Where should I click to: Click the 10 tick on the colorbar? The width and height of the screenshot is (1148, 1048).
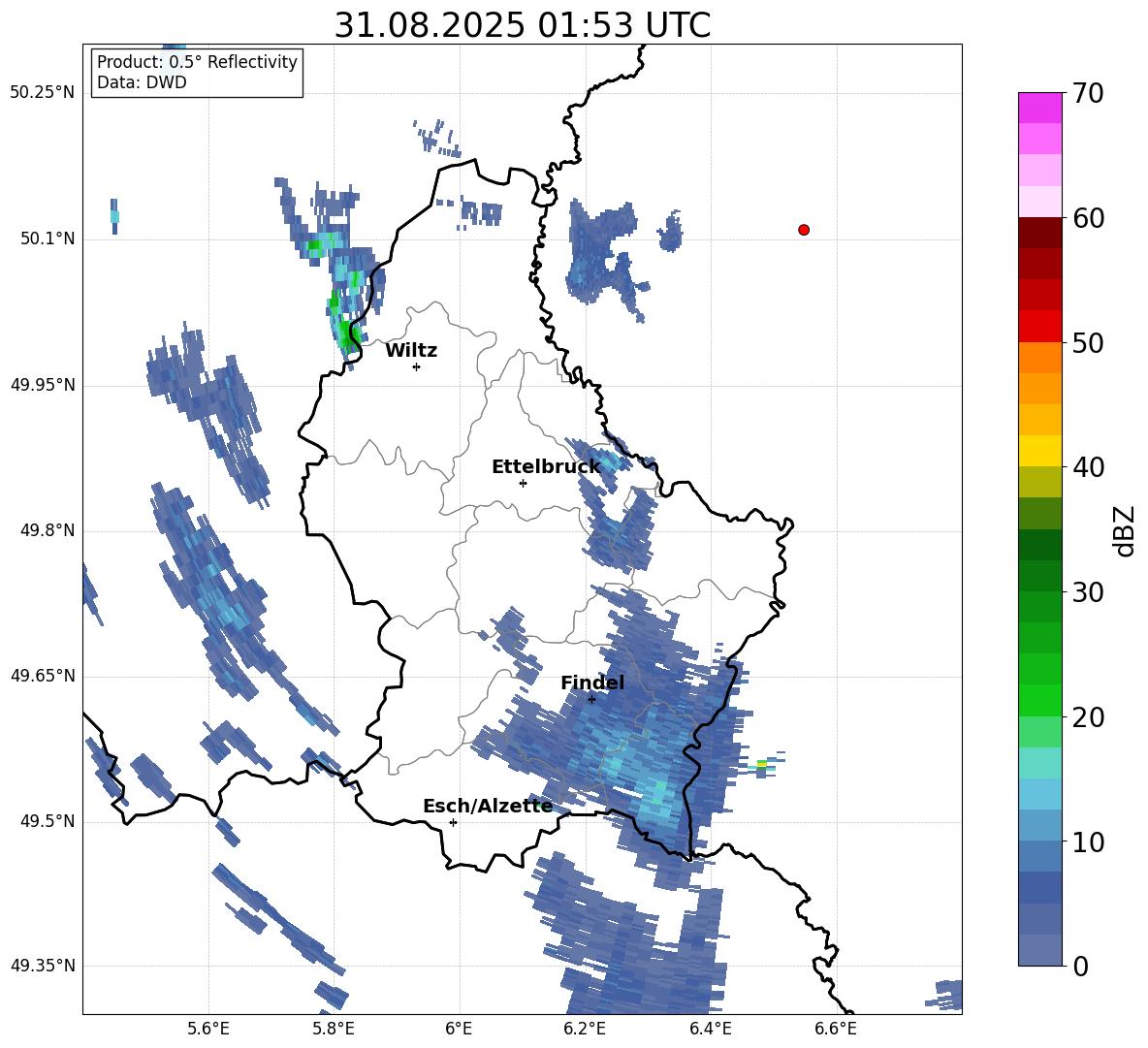point(1087,842)
